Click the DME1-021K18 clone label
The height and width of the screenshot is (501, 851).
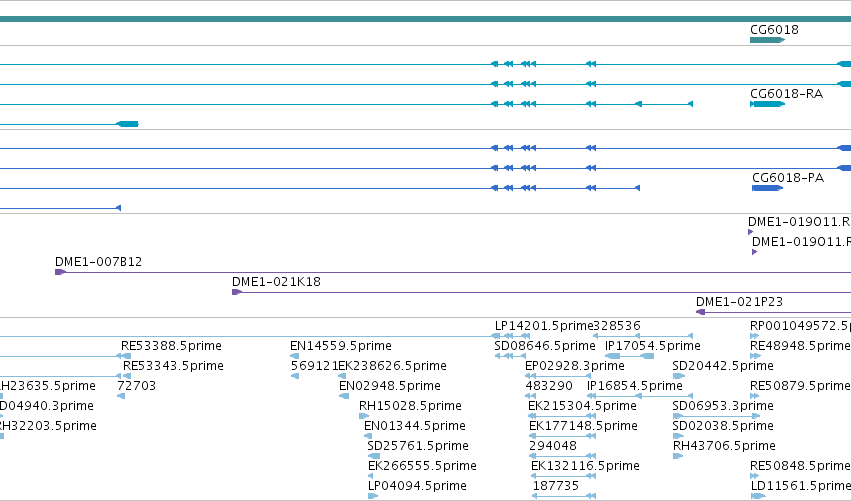(x=276, y=282)
